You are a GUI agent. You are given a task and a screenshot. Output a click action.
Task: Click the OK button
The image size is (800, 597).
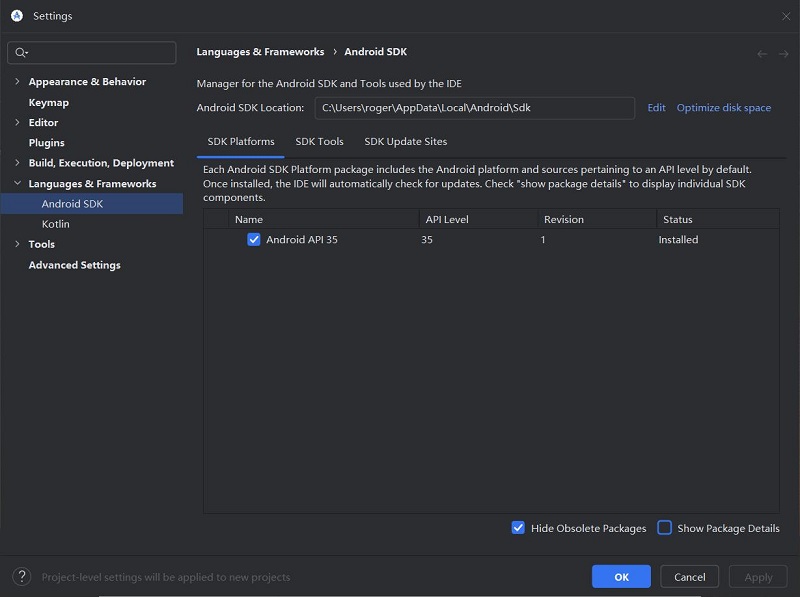tap(621, 577)
